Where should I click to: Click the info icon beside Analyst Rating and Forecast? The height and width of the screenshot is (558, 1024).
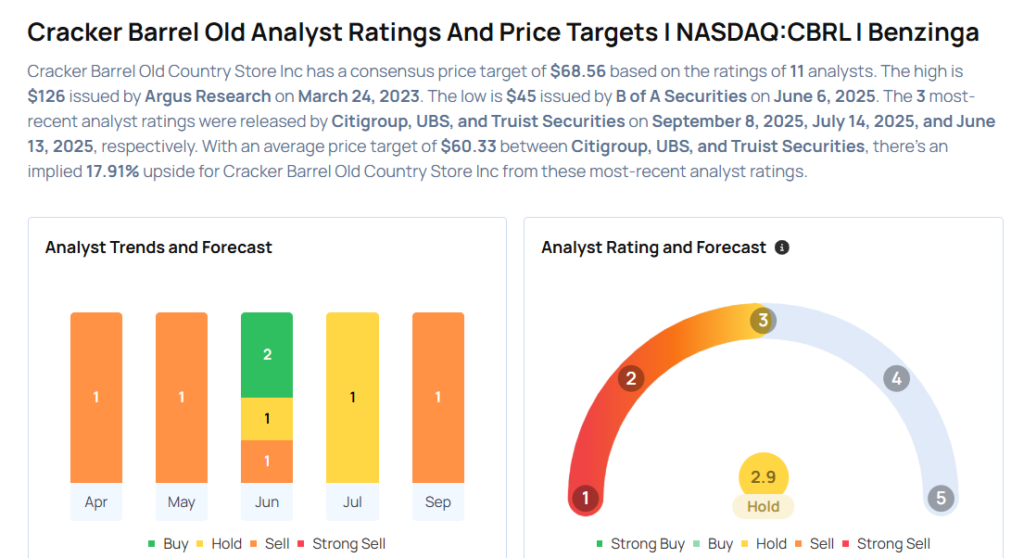pos(782,247)
